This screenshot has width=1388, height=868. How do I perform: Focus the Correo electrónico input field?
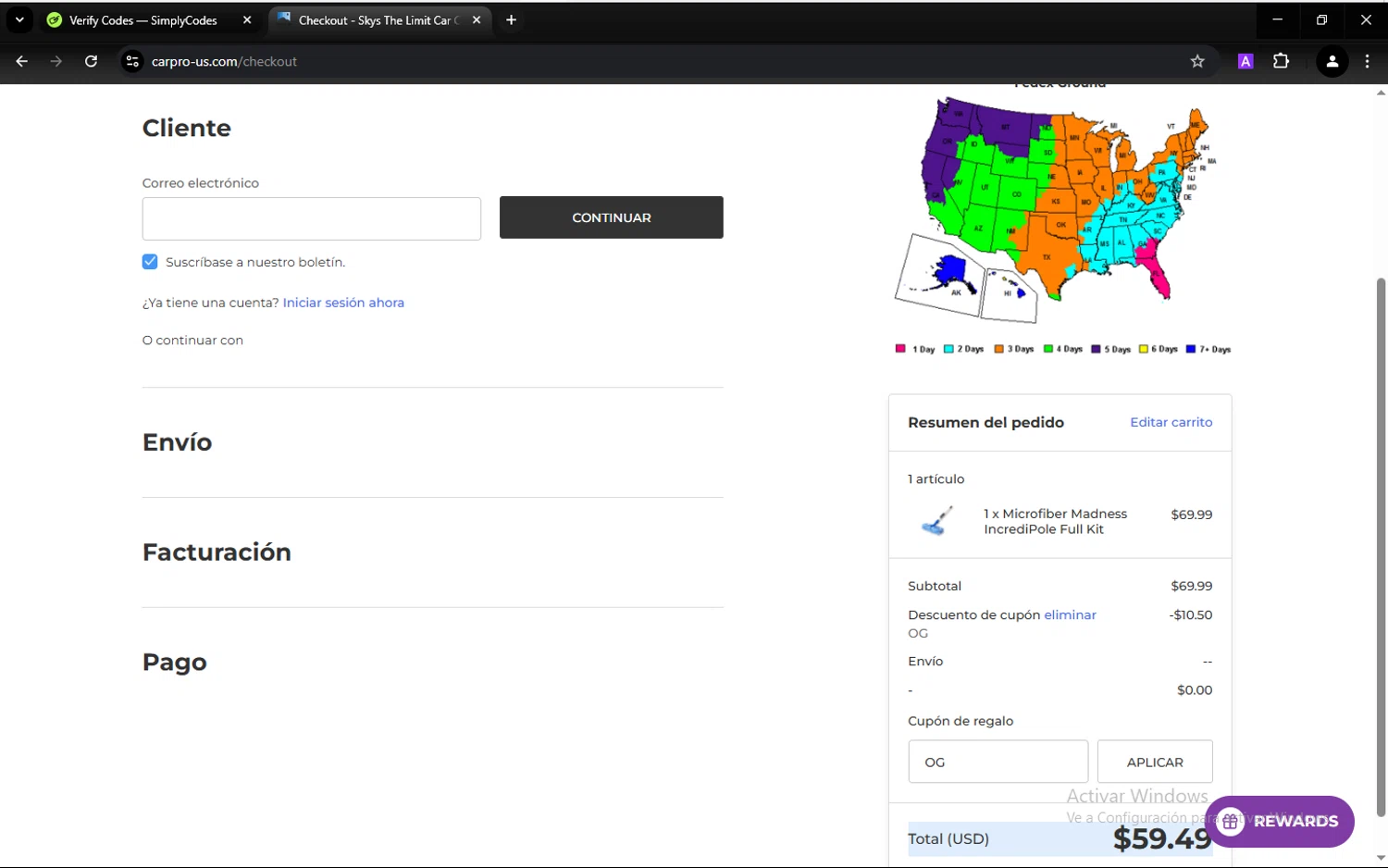pyautogui.click(x=311, y=218)
